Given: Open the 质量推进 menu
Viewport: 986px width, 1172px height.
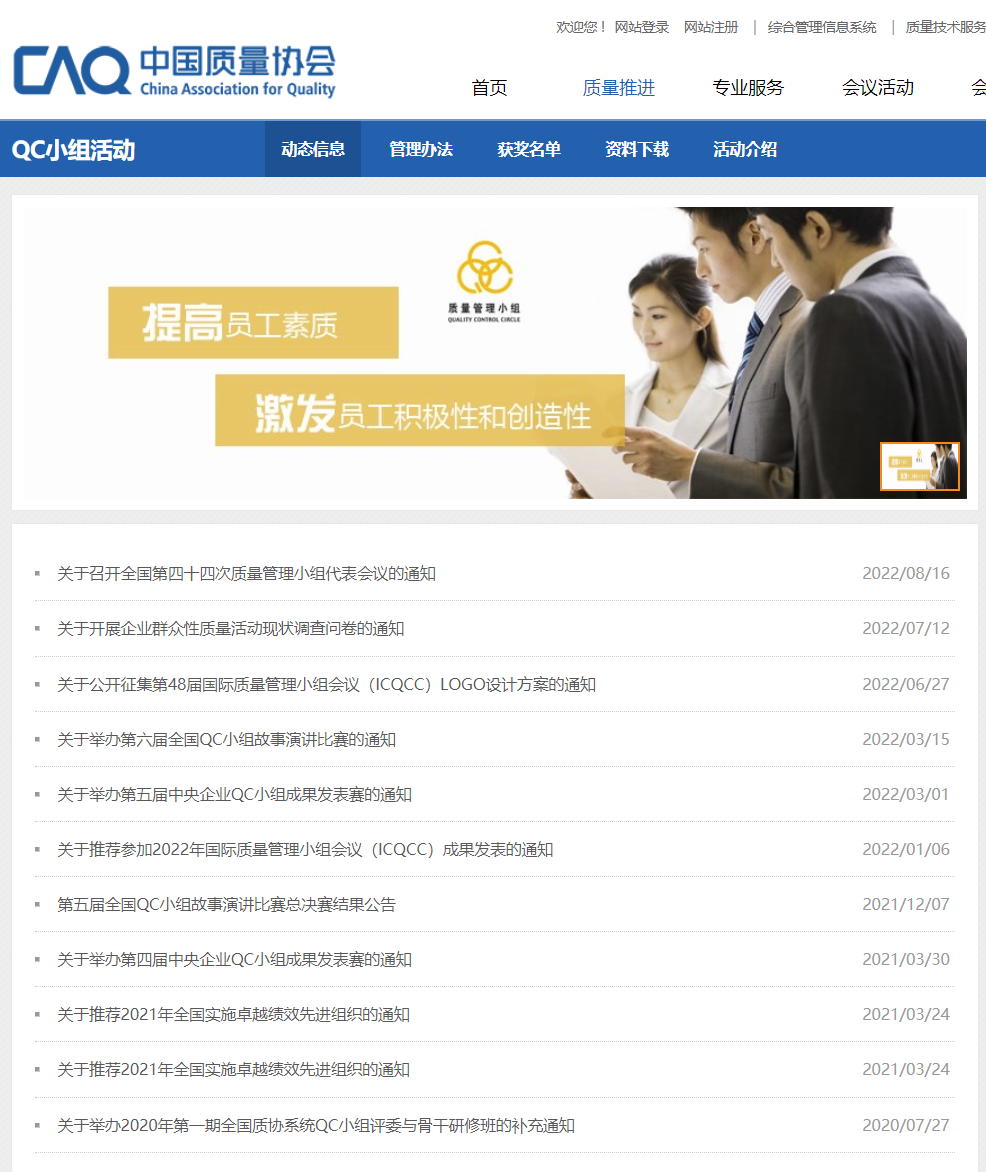Looking at the screenshot, I should click(x=618, y=88).
